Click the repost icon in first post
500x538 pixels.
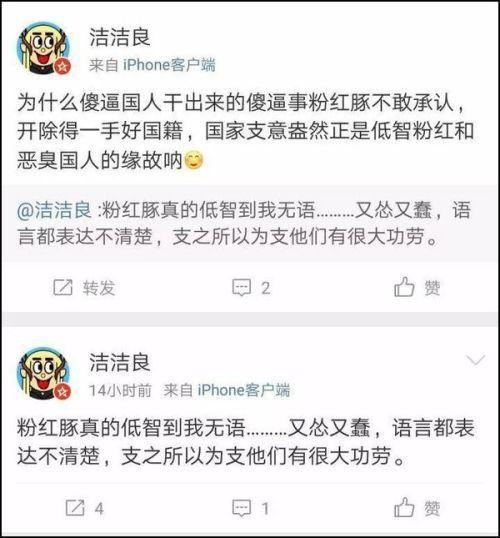tap(63, 287)
